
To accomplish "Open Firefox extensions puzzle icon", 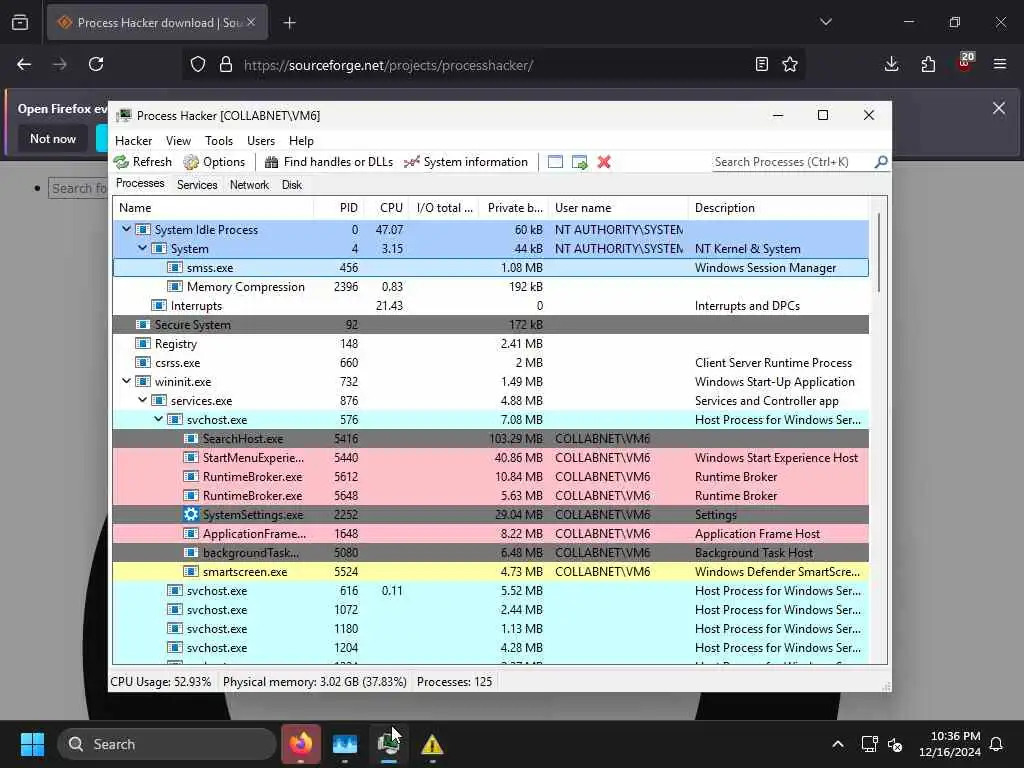I will (928, 64).
